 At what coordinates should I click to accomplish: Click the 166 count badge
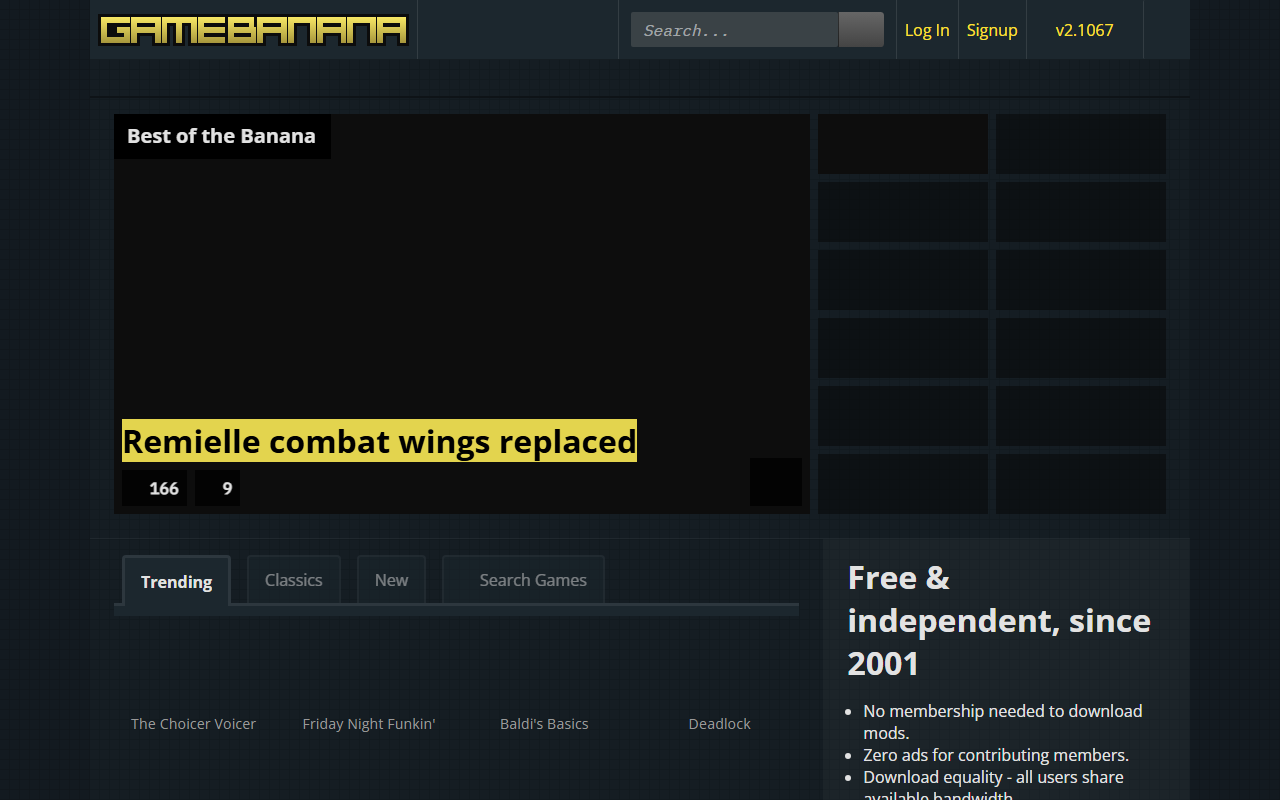pos(155,488)
